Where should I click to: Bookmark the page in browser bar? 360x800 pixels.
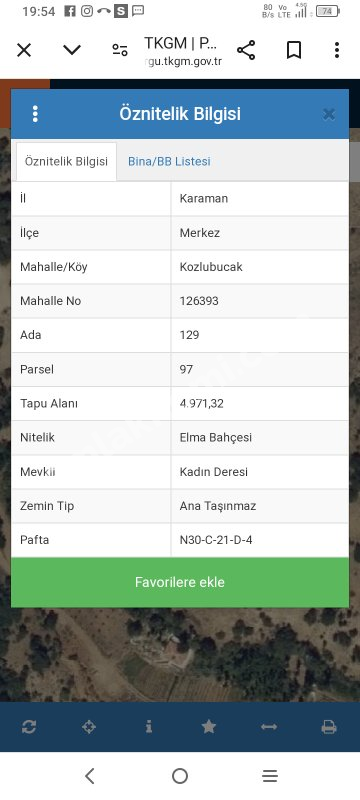294,50
